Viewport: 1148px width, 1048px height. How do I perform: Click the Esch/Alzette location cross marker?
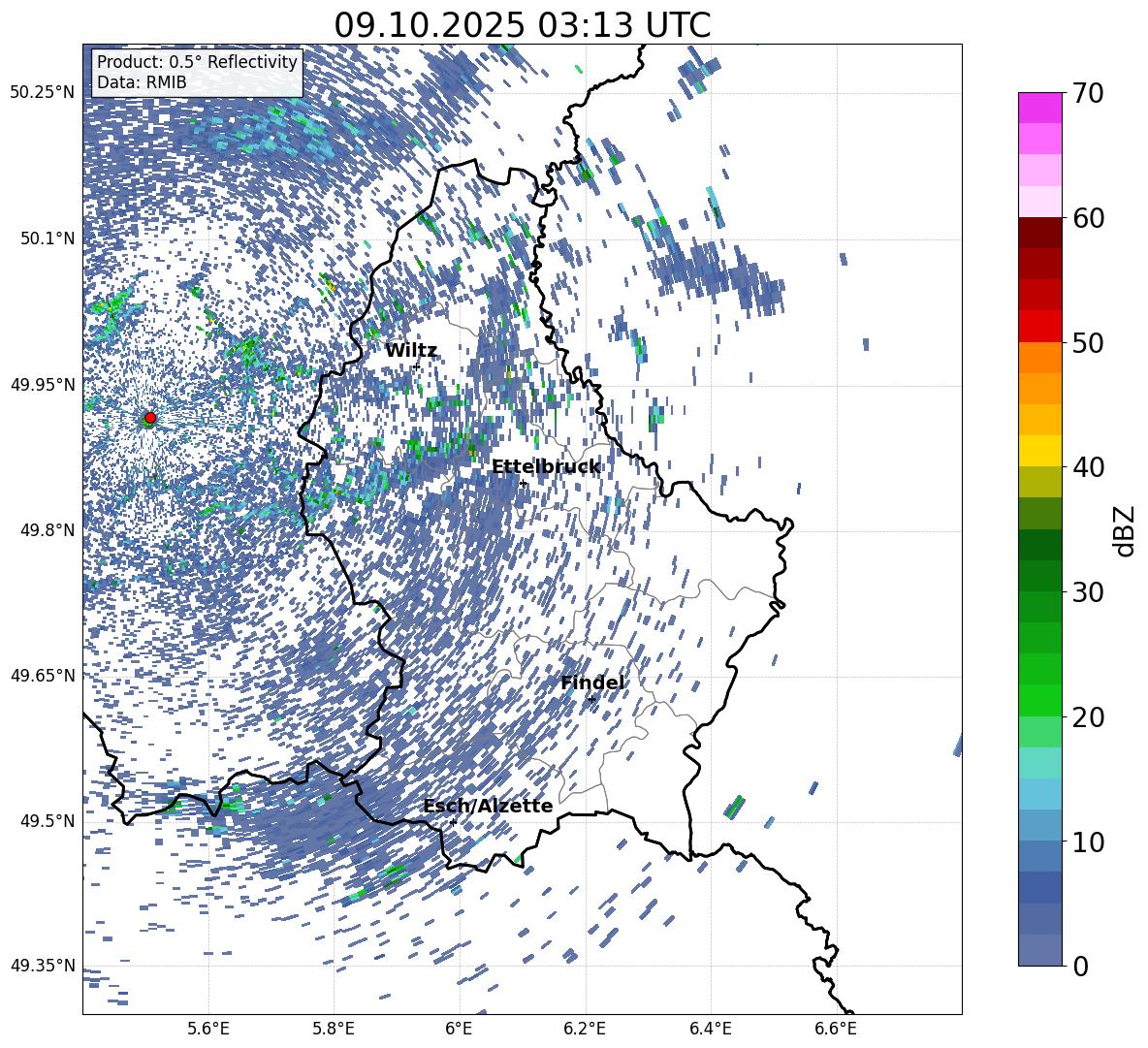point(453,822)
